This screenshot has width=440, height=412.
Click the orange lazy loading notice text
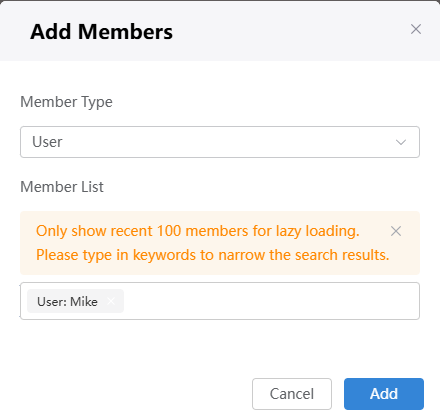[x=213, y=243]
